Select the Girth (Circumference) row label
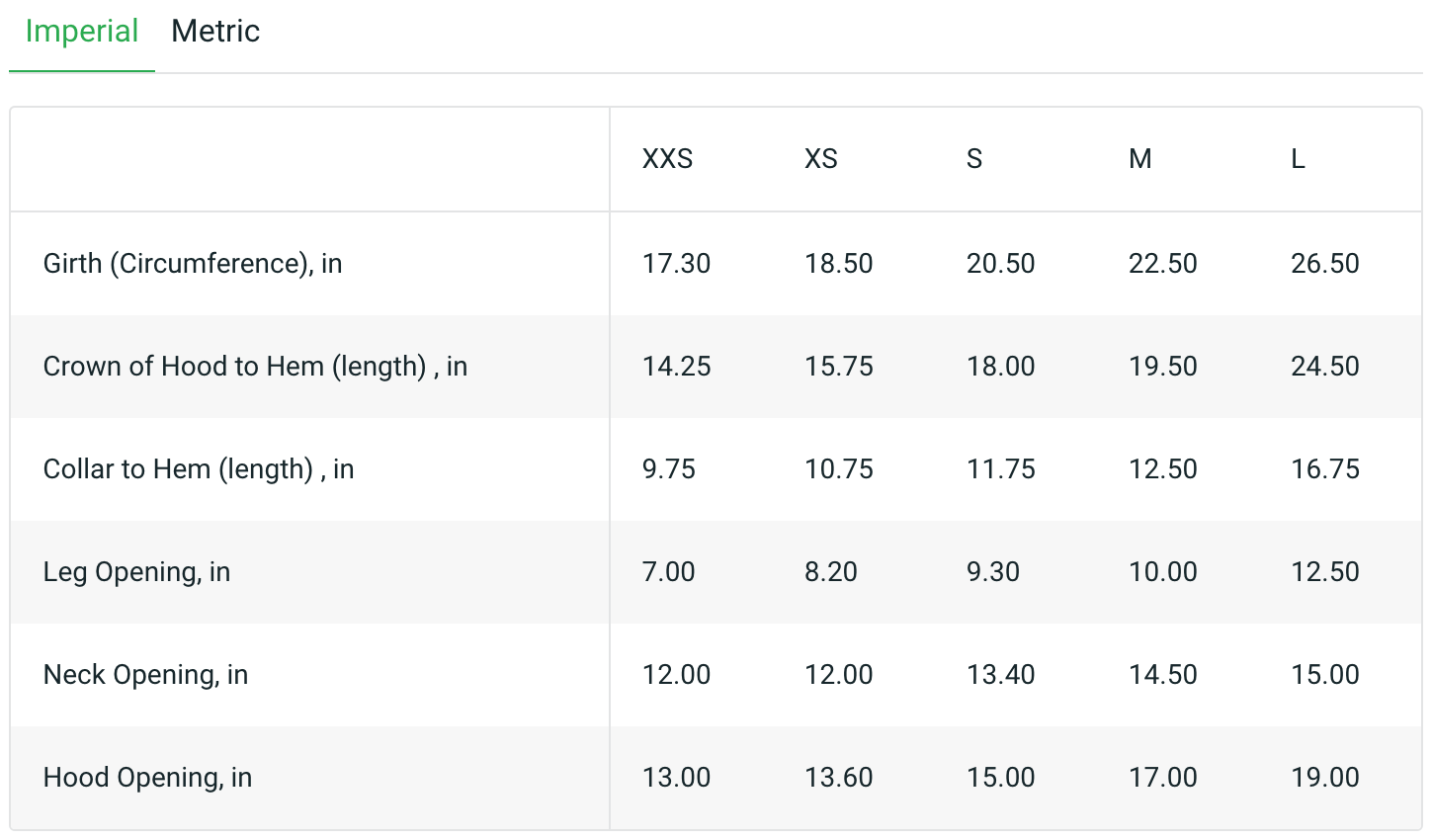The height and width of the screenshot is (840, 1431). [x=193, y=264]
